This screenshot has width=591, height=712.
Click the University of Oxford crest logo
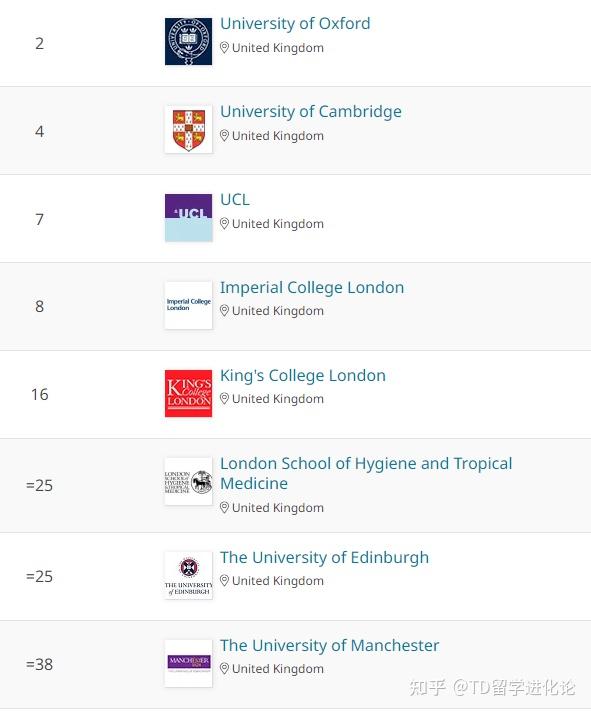click(x=188, y=41)
